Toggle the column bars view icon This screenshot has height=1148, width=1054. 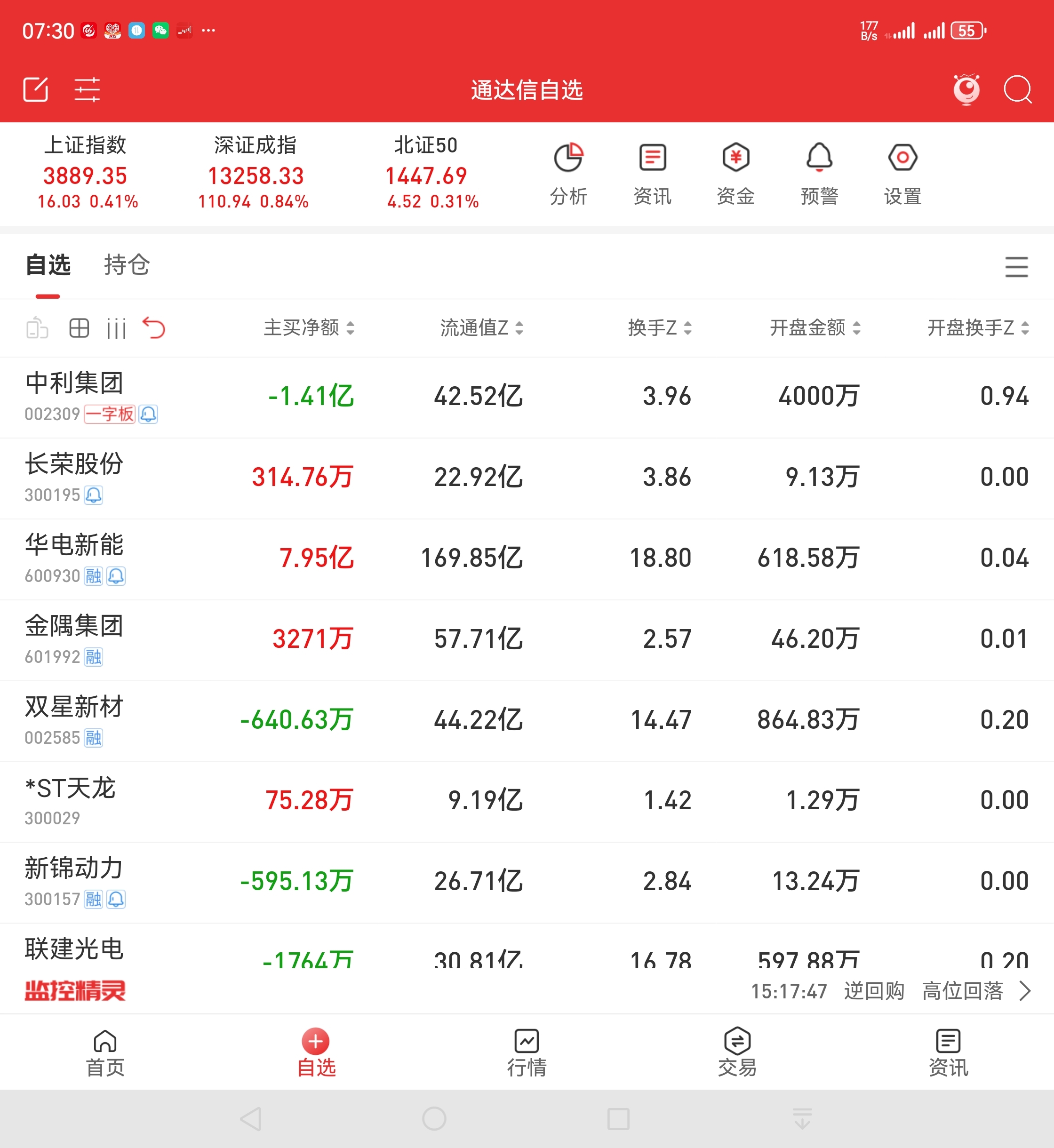pyautogui.click(x=116, y=328)
